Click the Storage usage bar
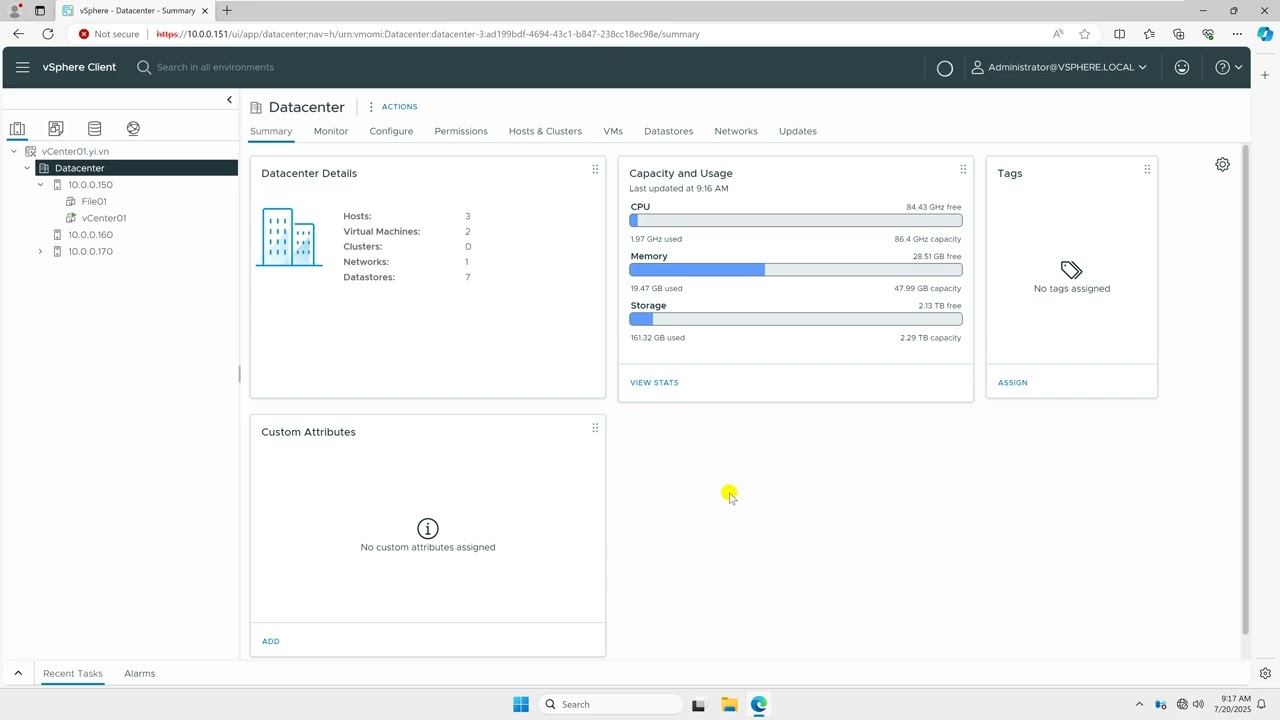1280x720 pixels. 796,319
